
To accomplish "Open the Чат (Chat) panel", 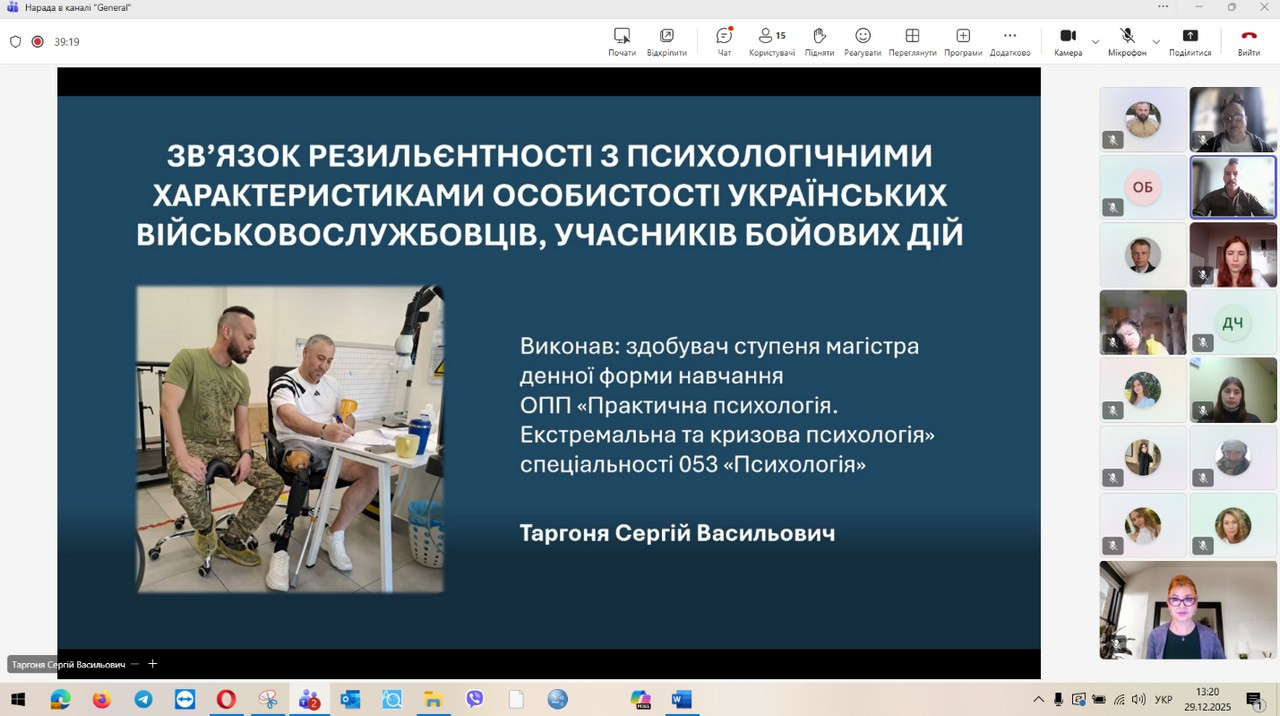I will click(724, 41).
